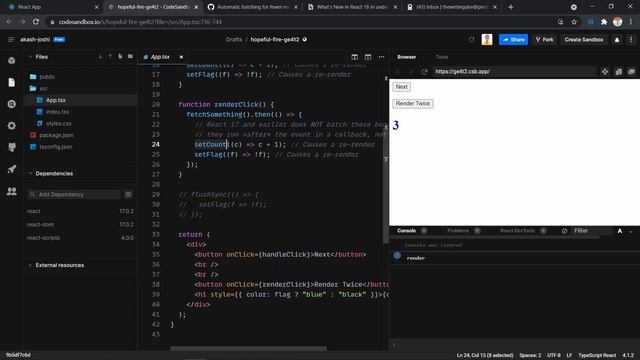
Task: Click the Next button in preview
Action: click(x=402, y=87)
